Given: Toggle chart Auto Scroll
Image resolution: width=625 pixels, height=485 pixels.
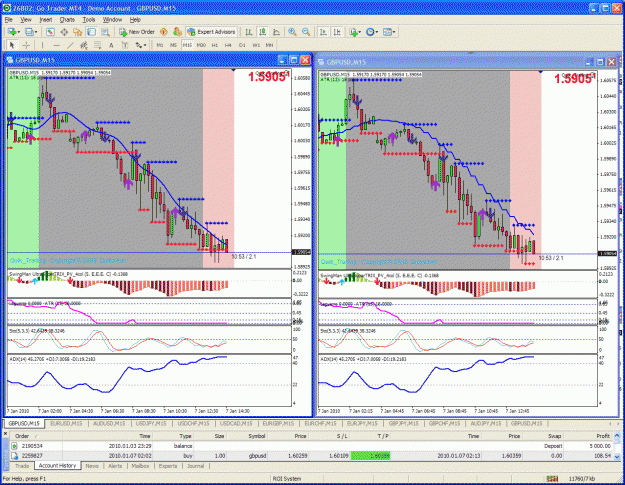Looking at the screenshot, I should tap(324, 32).
